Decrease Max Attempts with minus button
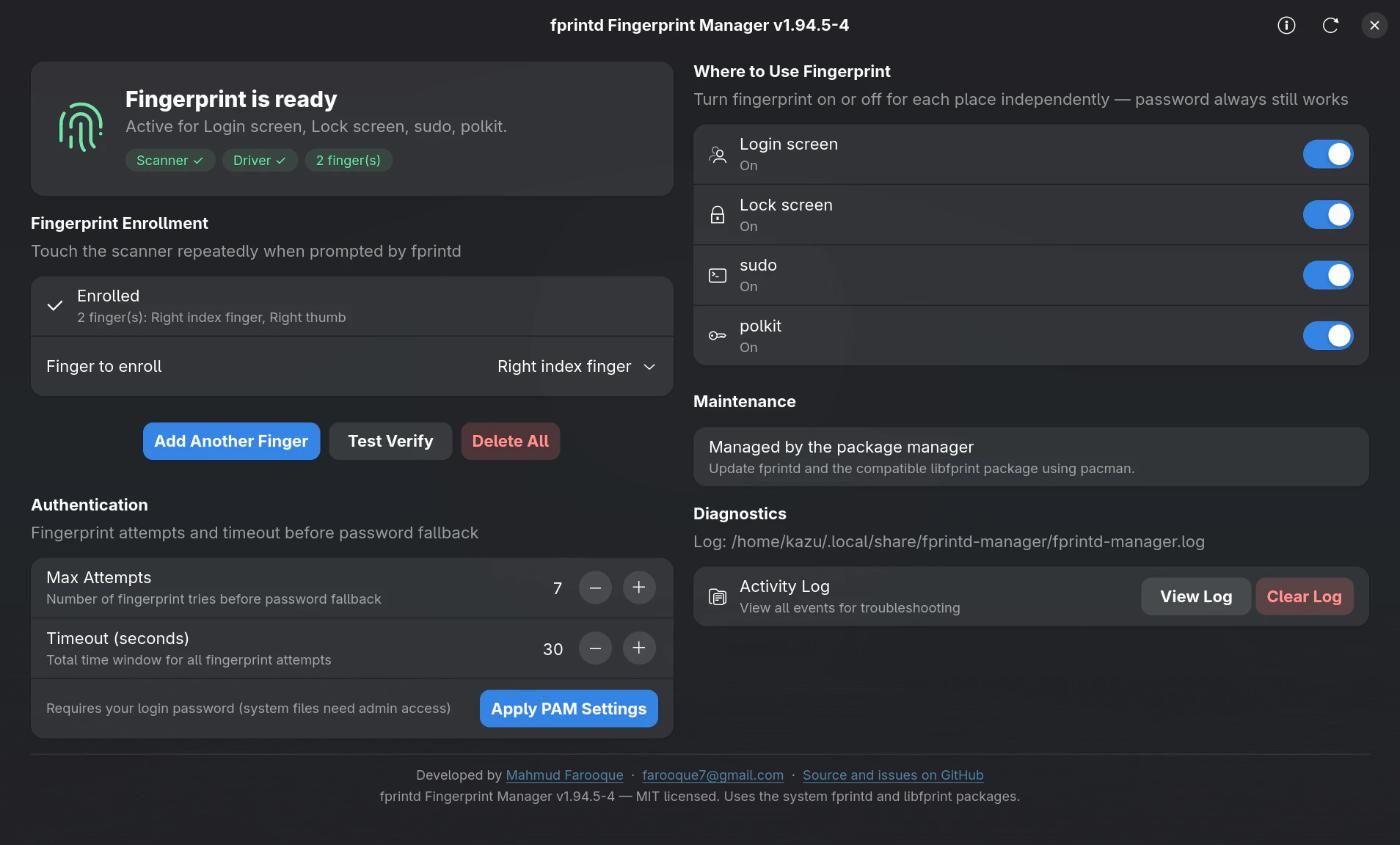This screenshot has width=1400, height=845. (x=595, y=588)
